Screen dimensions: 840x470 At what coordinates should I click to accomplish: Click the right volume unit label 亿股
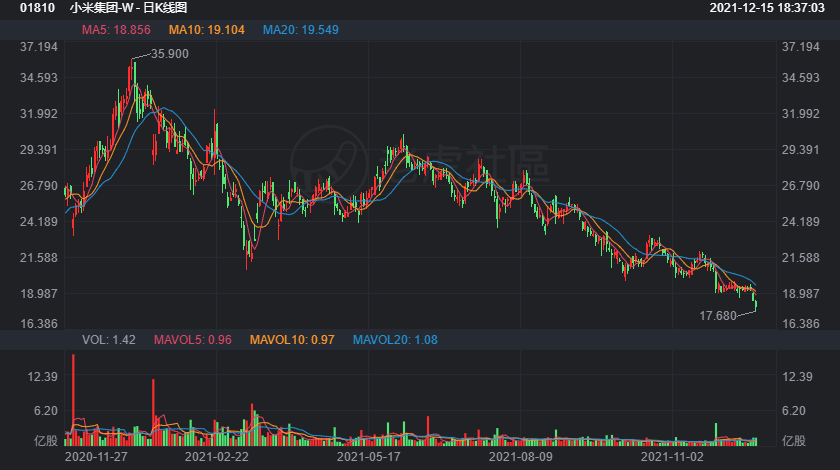tap(794, 441)
